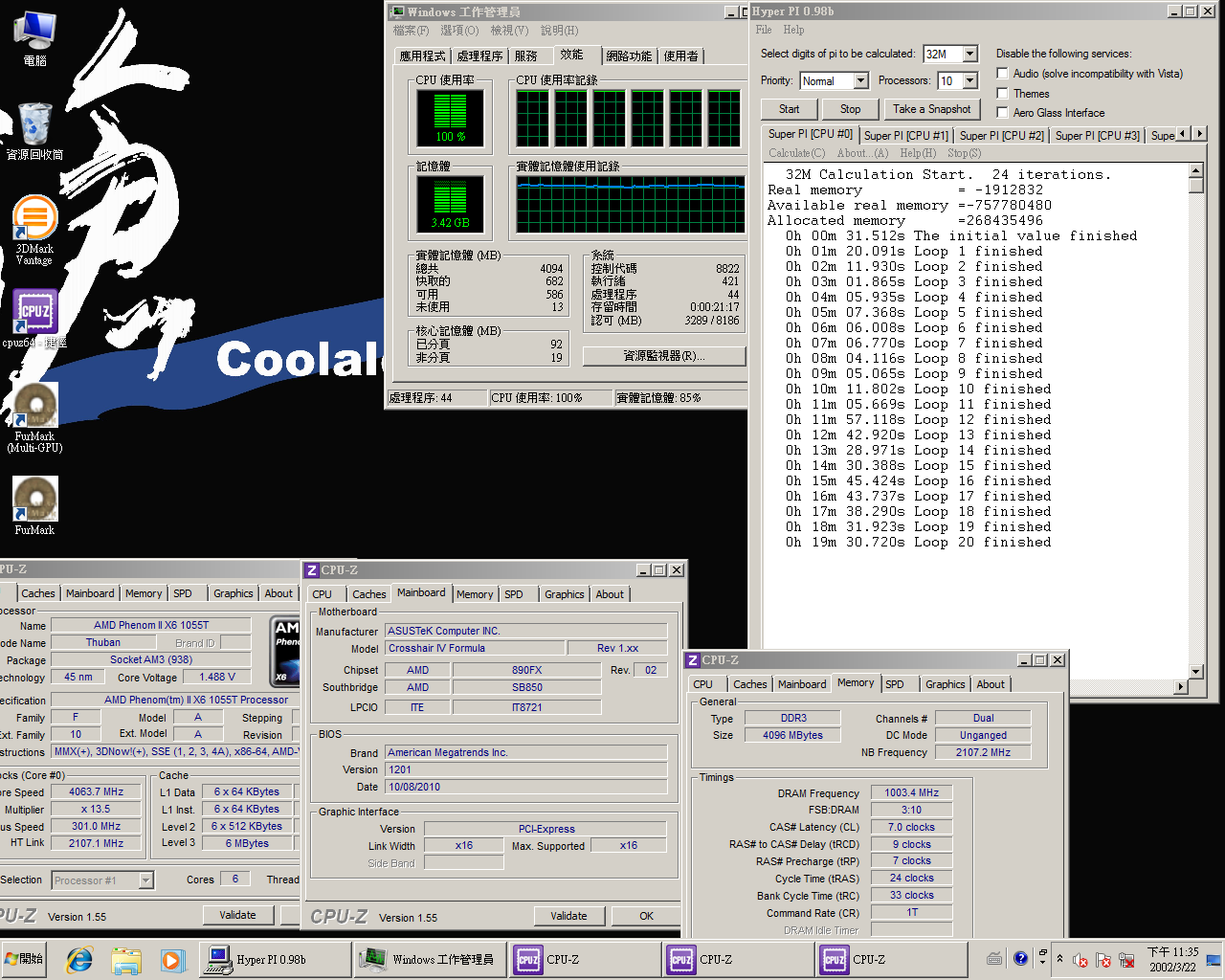
Task: Launch FurMark (Multi-GPU) shortcut
Action: 34,418
